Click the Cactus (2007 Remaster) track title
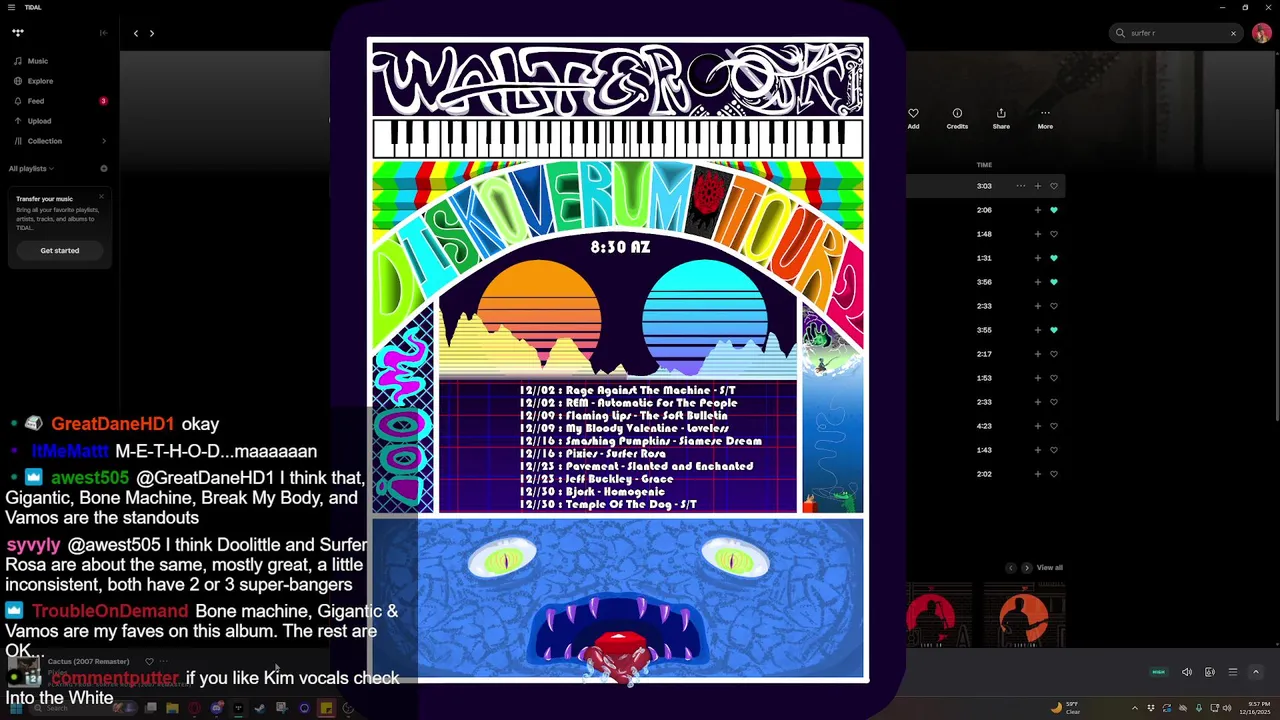This screenshot has width=1280, height=720. click(x=88, y=661)
